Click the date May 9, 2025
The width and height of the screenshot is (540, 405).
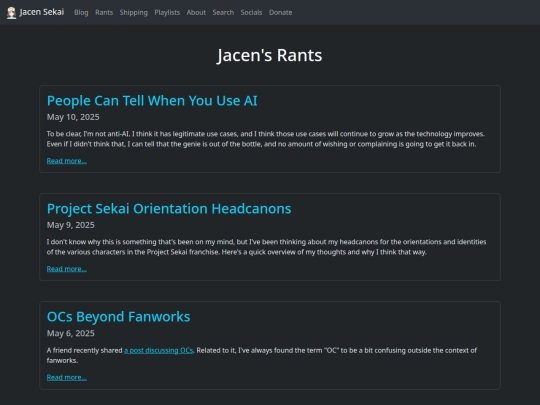click(71, 225)
